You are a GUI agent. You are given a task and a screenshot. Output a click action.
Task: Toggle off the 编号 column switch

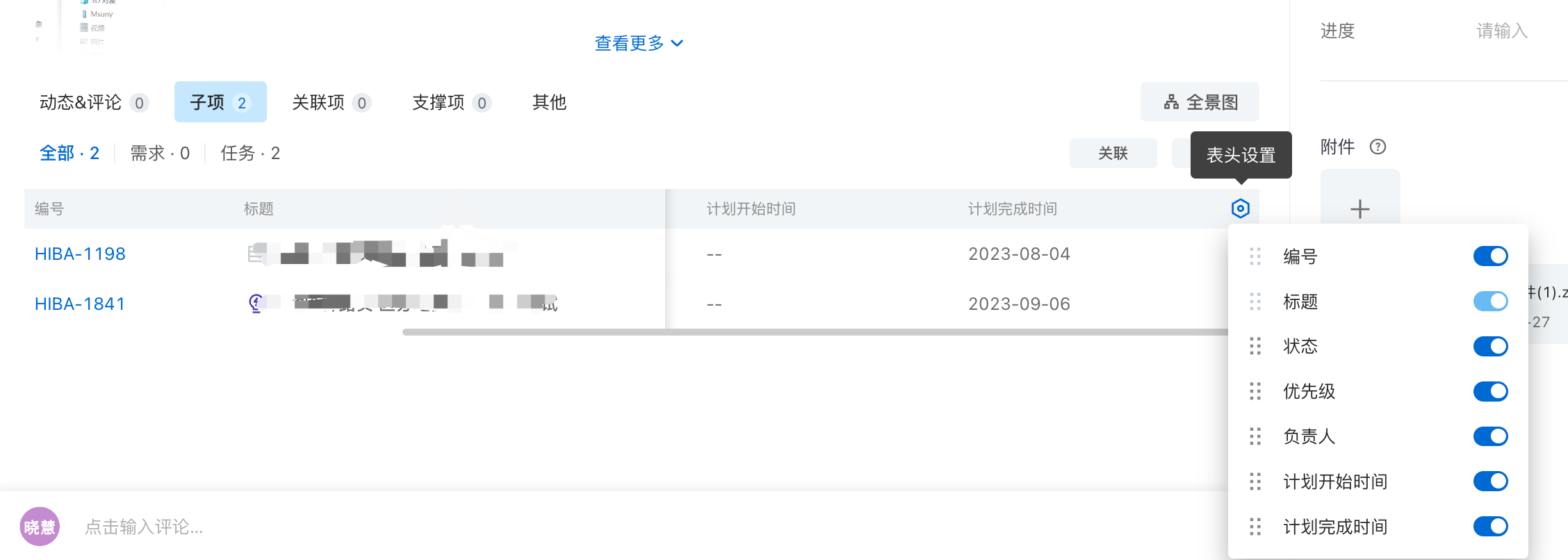(x=1490, y=256)
